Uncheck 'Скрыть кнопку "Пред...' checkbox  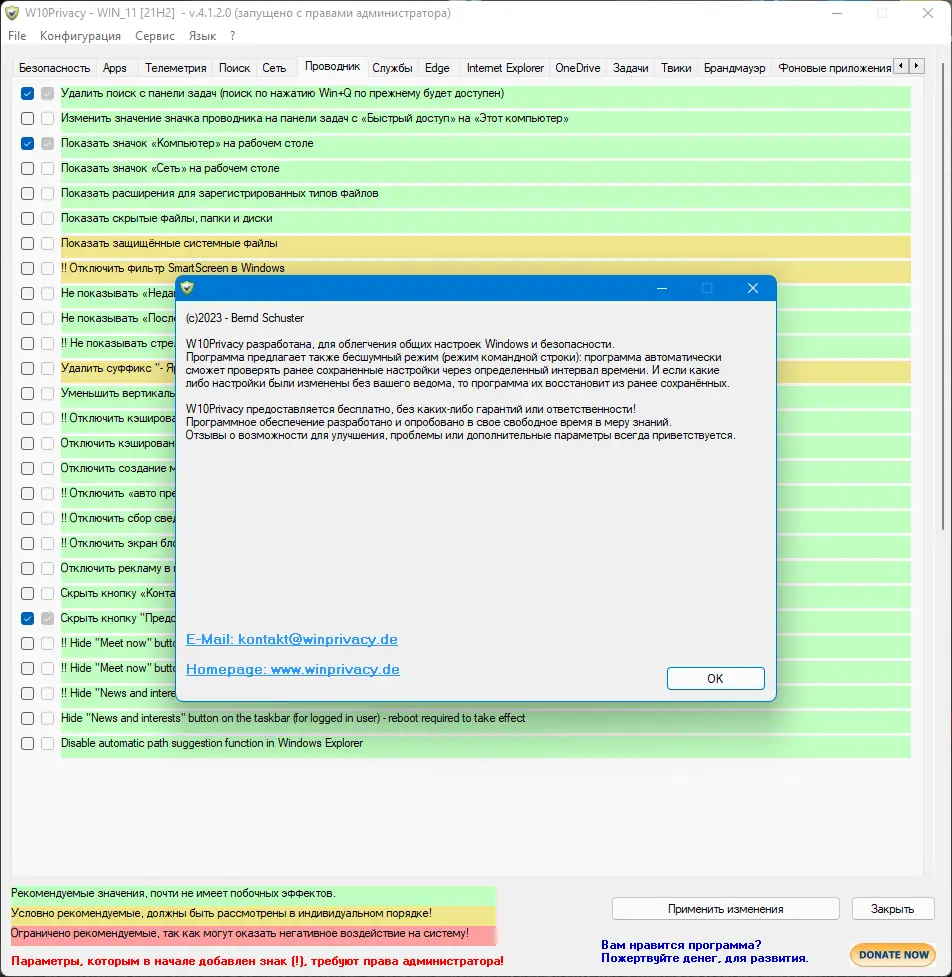(x=27, y=618)
